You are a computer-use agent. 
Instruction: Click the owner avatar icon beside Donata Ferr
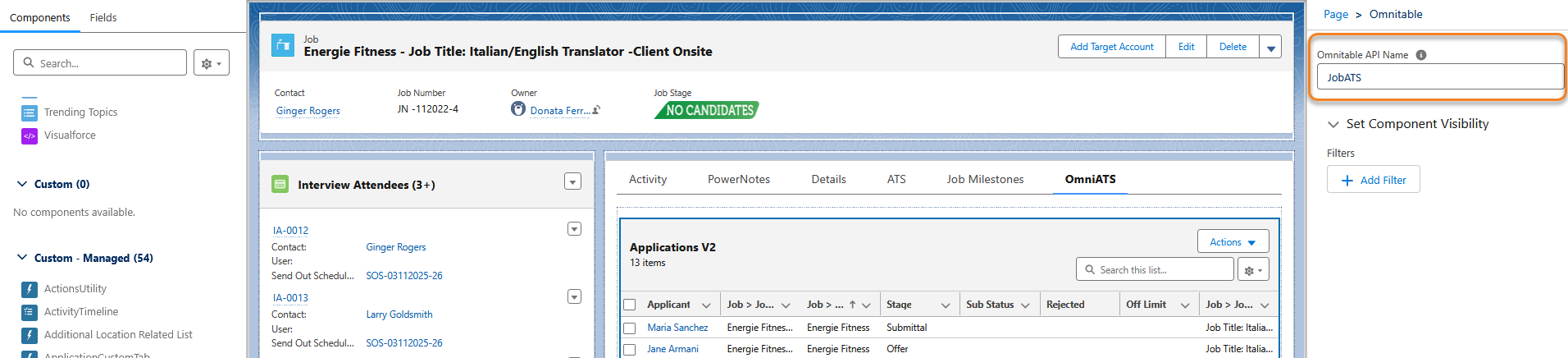[x=518, y=109]
